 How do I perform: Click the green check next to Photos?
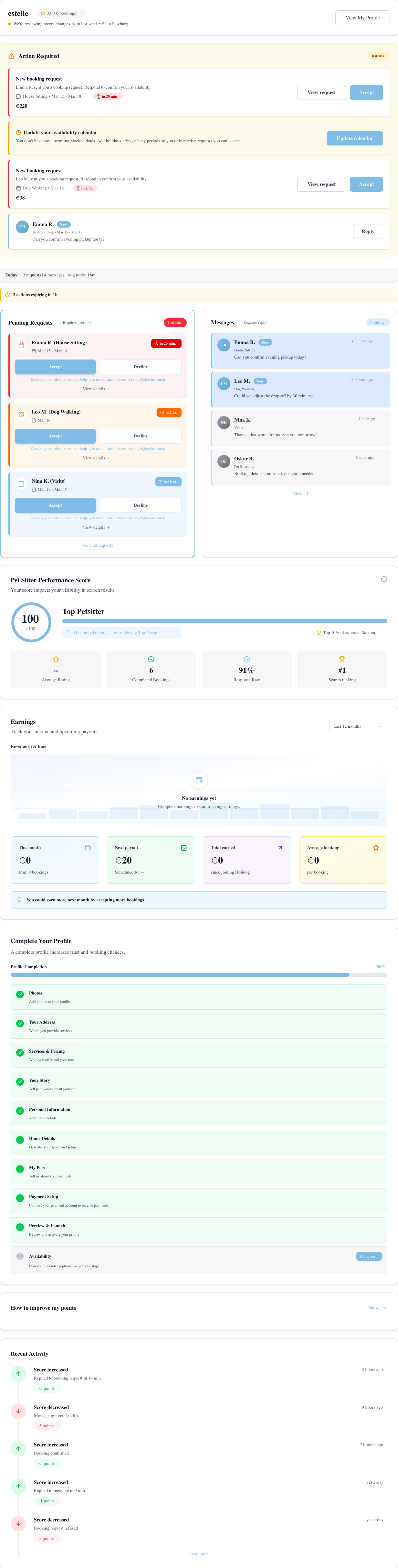[20, 994]
